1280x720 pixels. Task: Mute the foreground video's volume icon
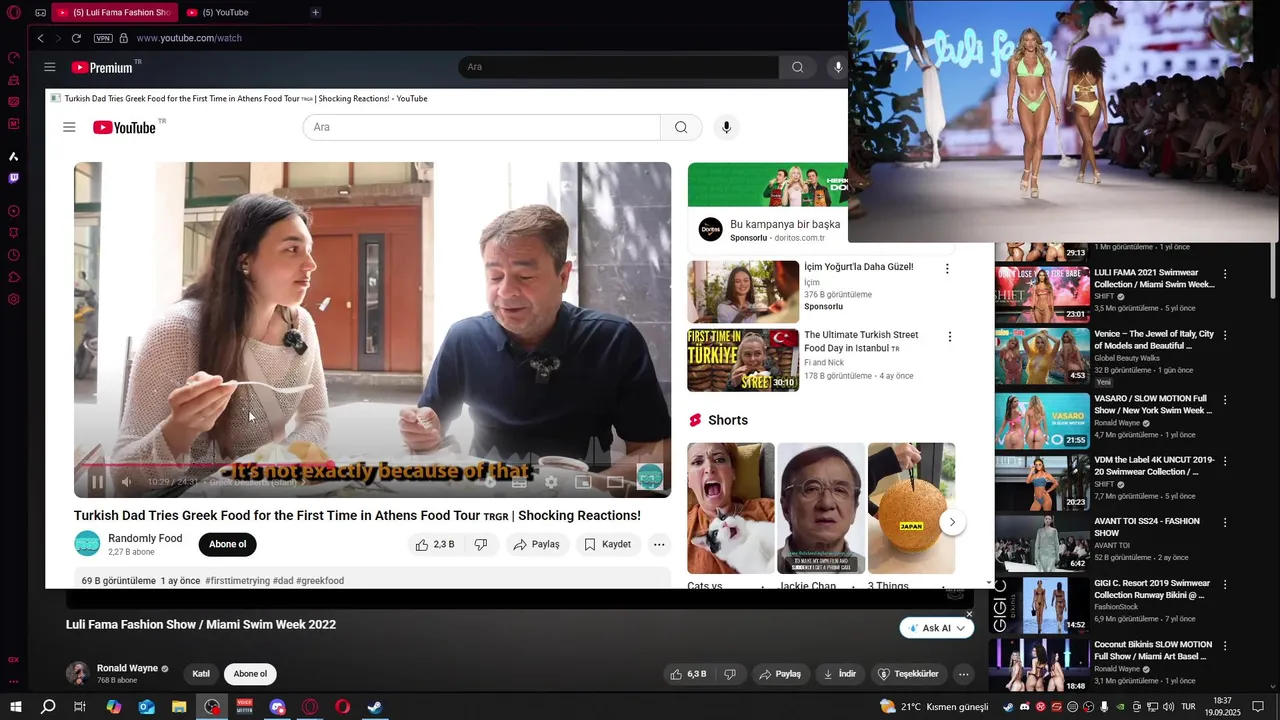pos(126,482)
